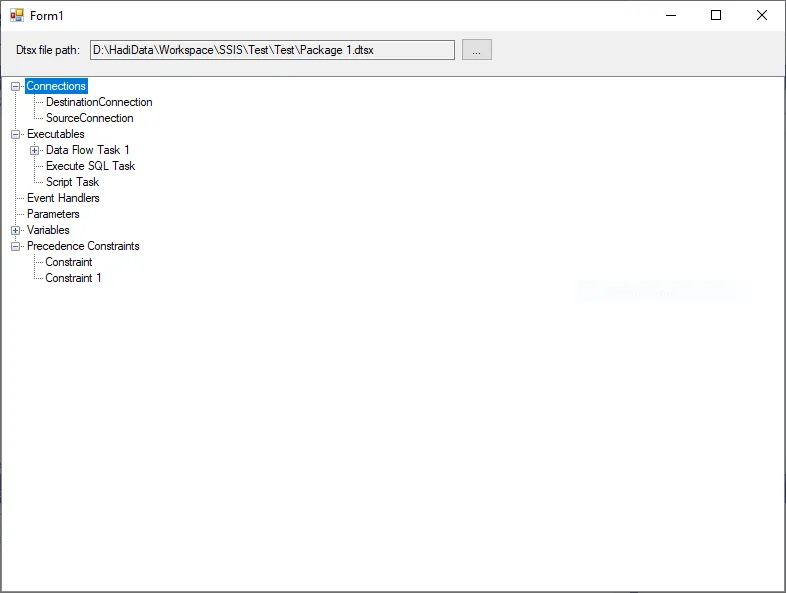This screenshot has width=786, height=593.
Task: Select Variables tree item
Action: pos(48,231)
